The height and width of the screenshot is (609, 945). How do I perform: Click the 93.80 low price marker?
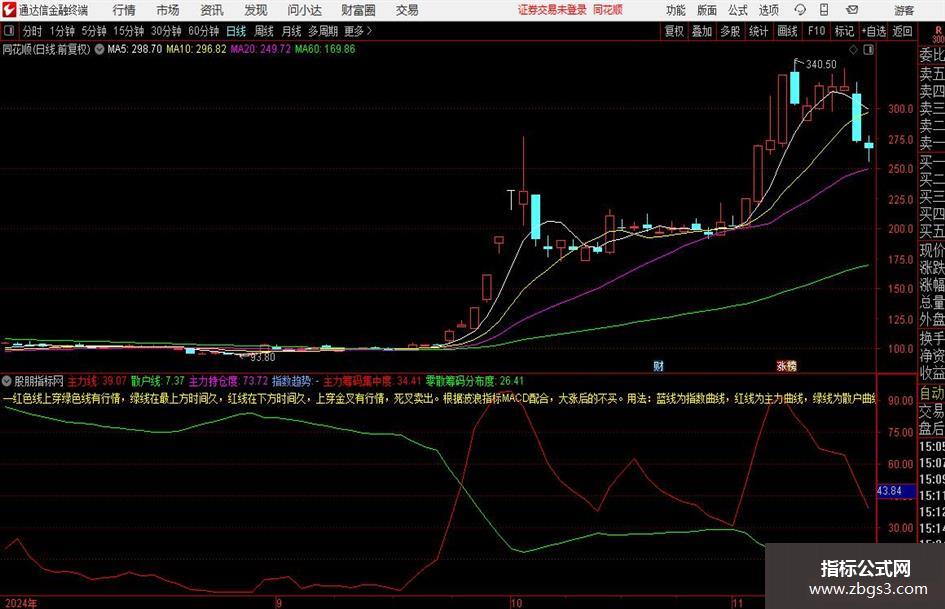[263, 358]
